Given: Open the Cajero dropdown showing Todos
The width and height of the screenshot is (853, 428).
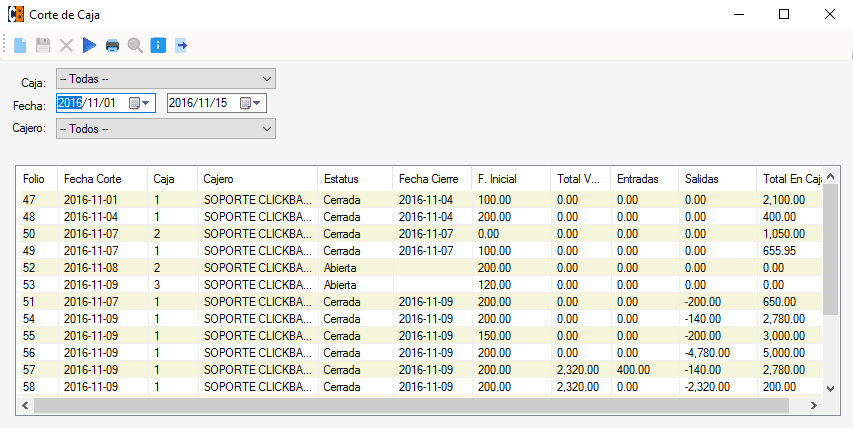Looking at the screenshot, I should tap(166, 129).
